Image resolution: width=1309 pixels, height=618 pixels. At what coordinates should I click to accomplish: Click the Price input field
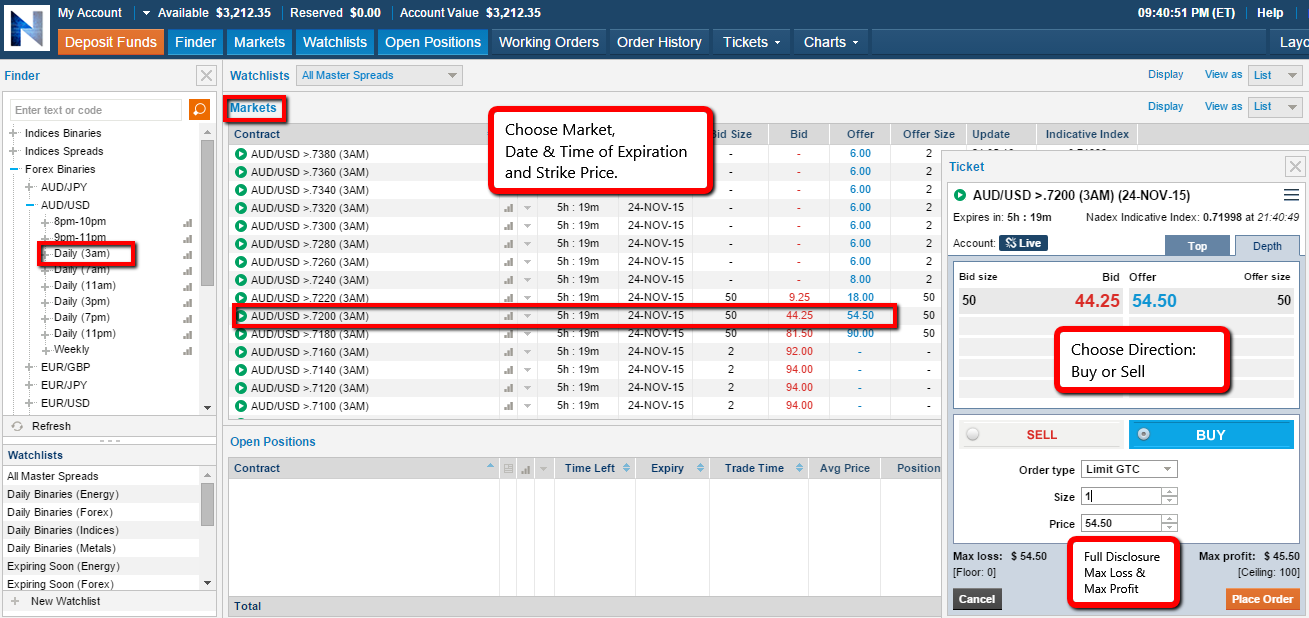pos(1121,523)
